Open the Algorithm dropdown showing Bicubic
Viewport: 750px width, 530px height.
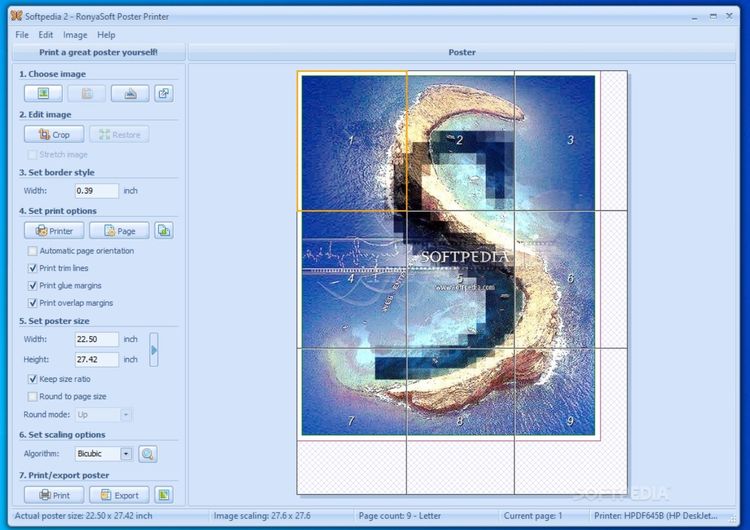click(103, 453)
